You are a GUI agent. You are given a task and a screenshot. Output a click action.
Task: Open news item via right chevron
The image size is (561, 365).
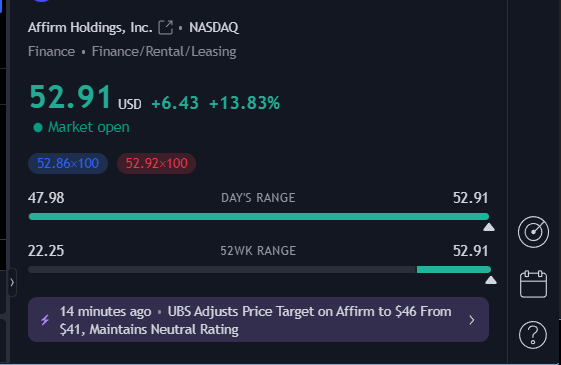pos(472,320)
